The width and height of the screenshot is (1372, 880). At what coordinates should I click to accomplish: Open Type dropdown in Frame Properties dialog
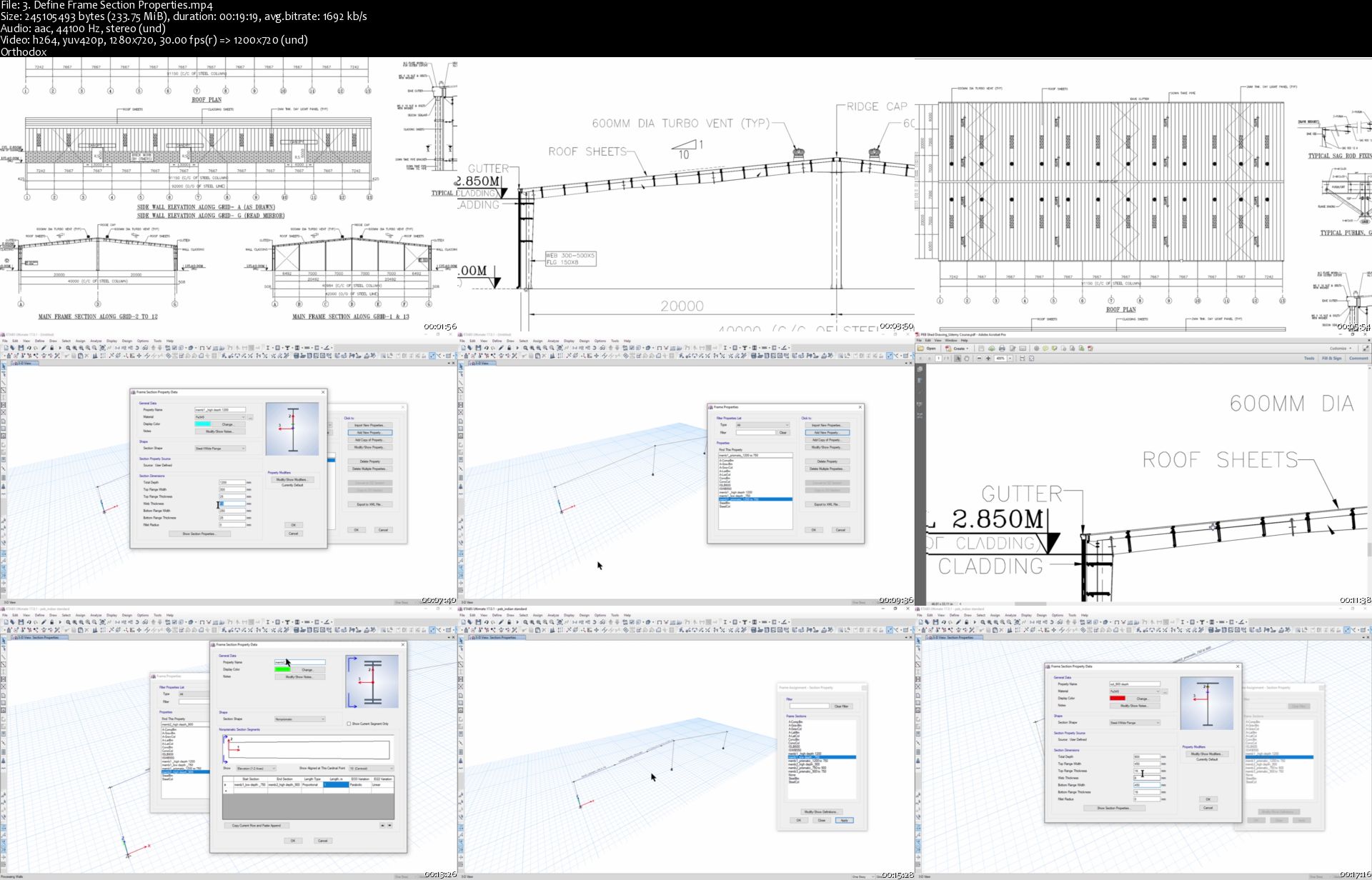tap(762, 425)
